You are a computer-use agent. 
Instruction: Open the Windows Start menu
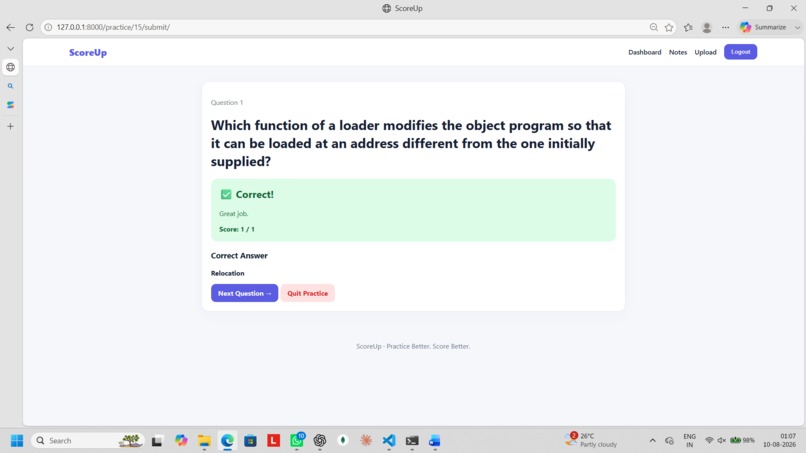pos(17,441)
